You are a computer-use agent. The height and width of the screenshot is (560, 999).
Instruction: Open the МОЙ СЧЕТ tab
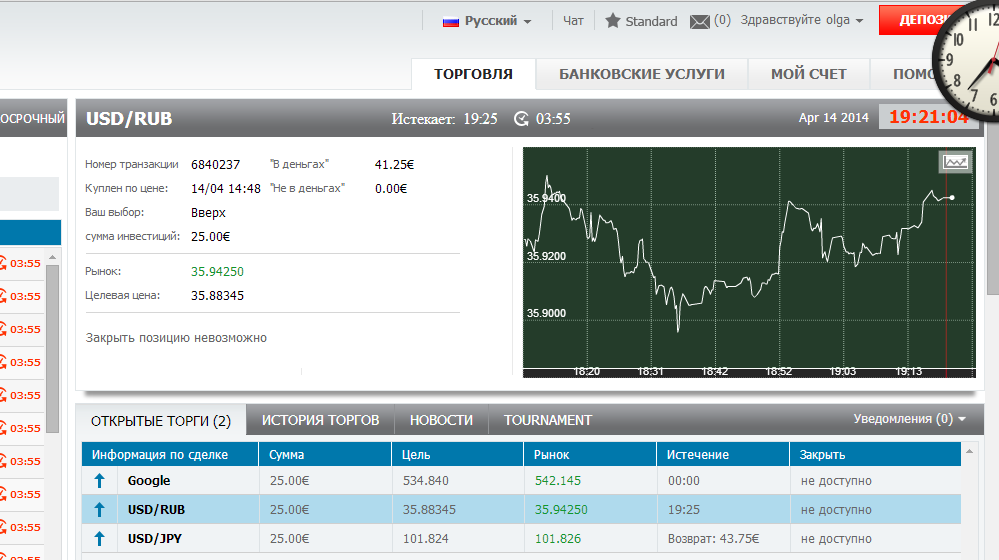[809, 75]
